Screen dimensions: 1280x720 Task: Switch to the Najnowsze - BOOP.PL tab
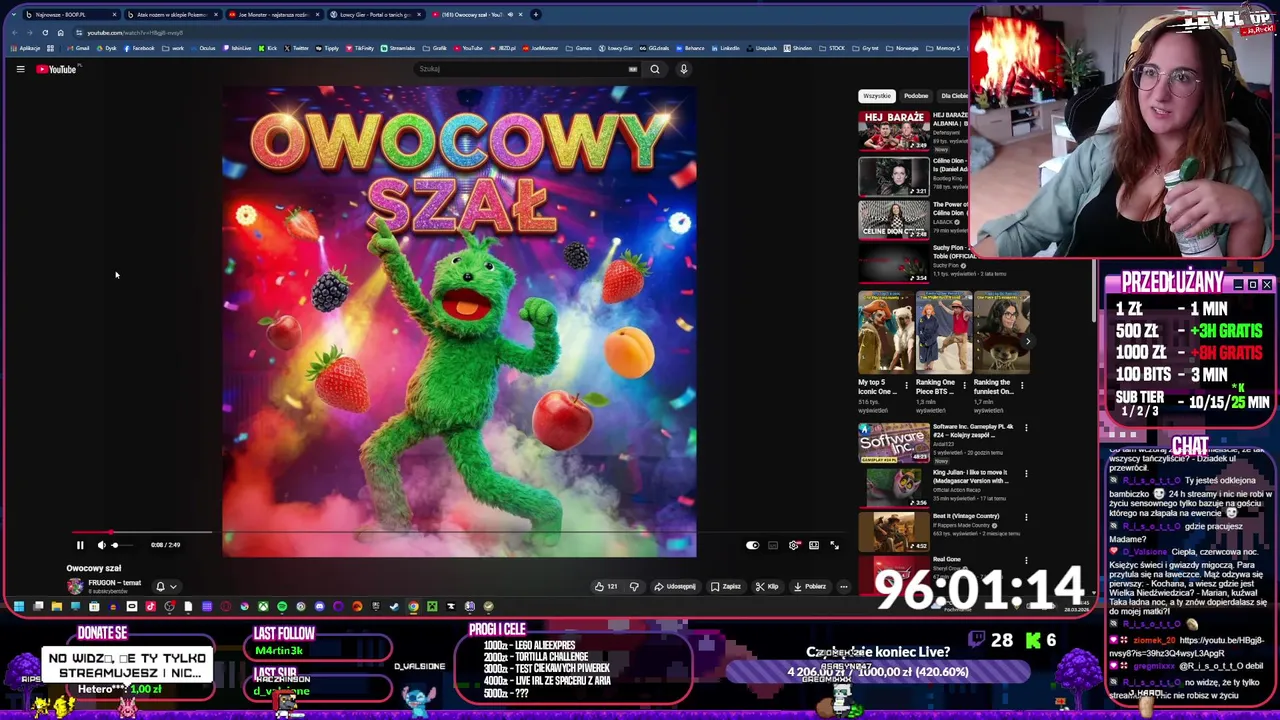click(68, 15)
